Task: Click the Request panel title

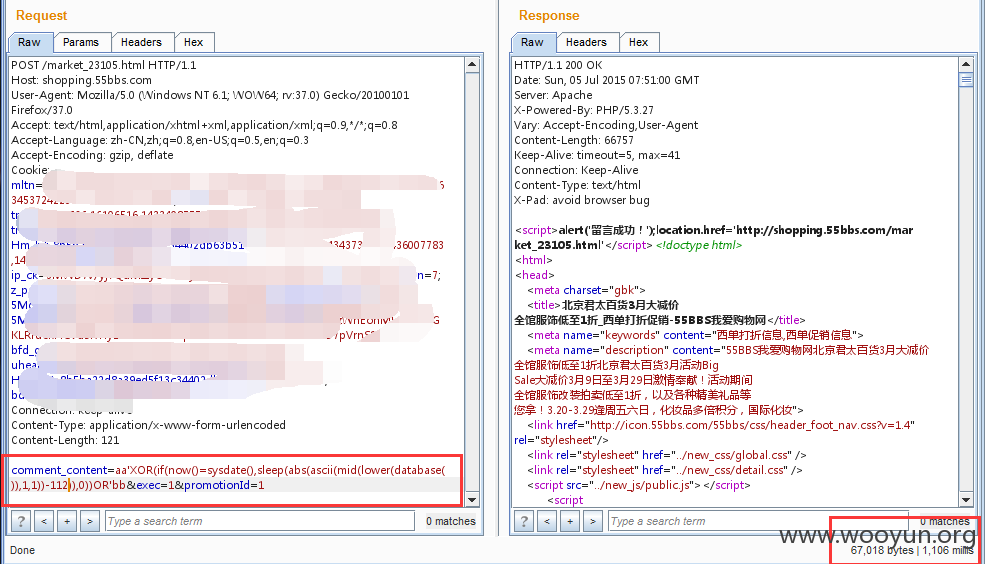Action: (x=41, y=16)
